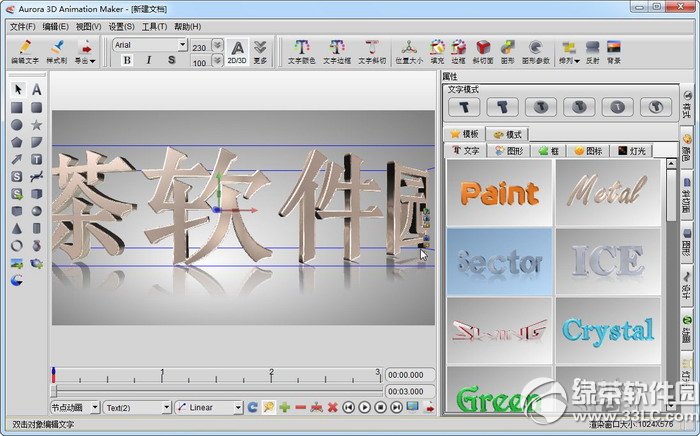Click the 编辑文字 edit text pencil icon

tap(25, 51)
